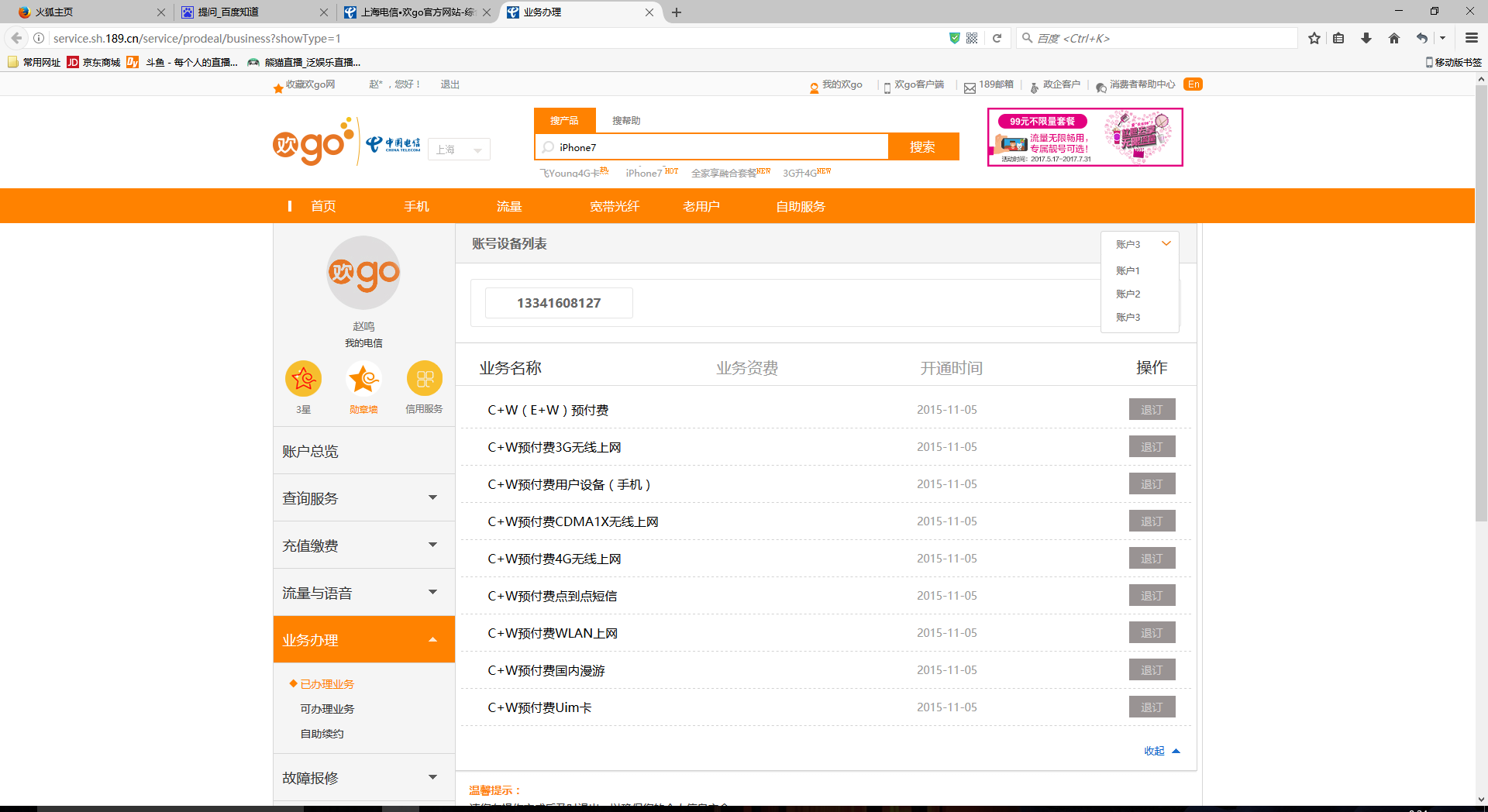
Task: Expand the 充值缴费 sidebar section
Action: coord(363,545)
